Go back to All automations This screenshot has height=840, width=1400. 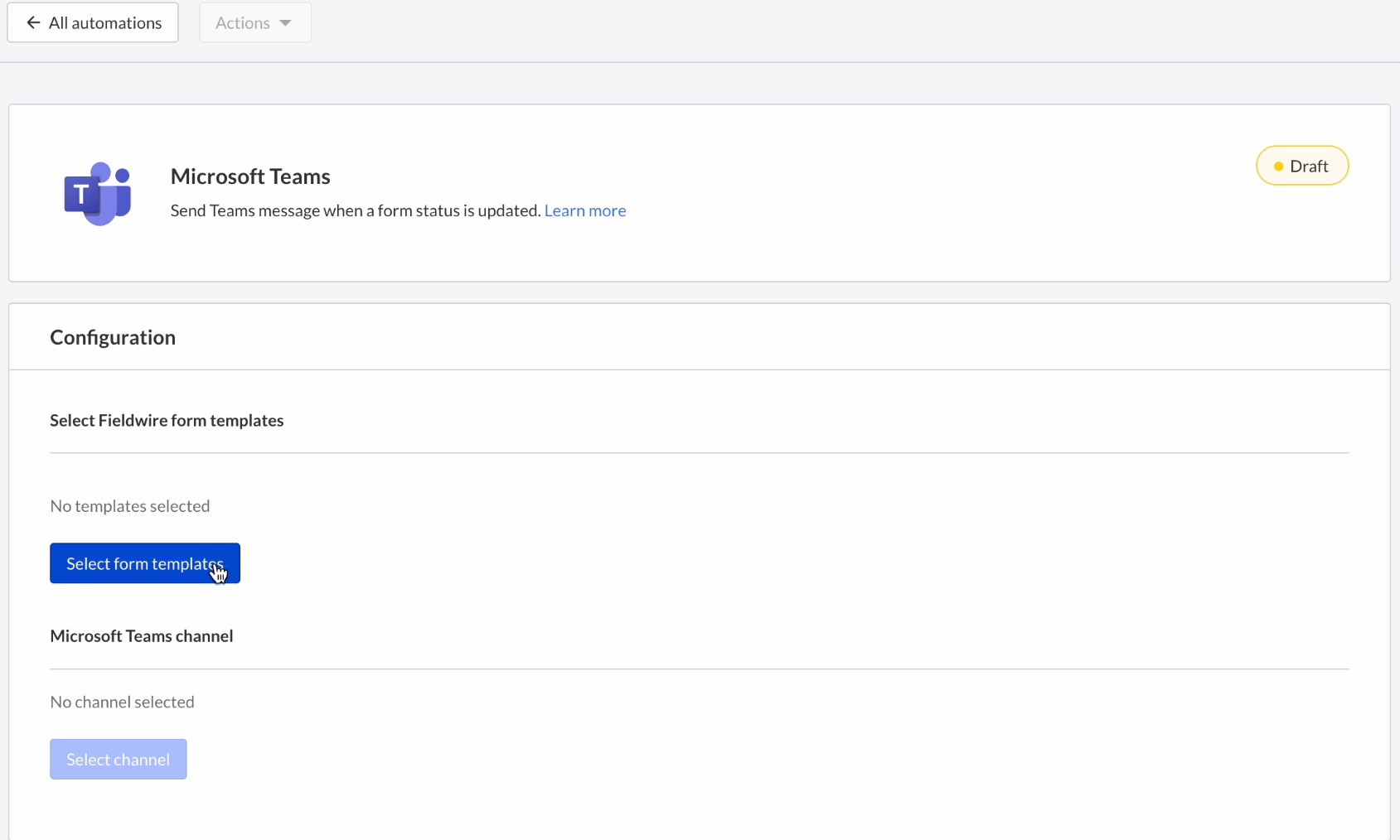point(93,22)
